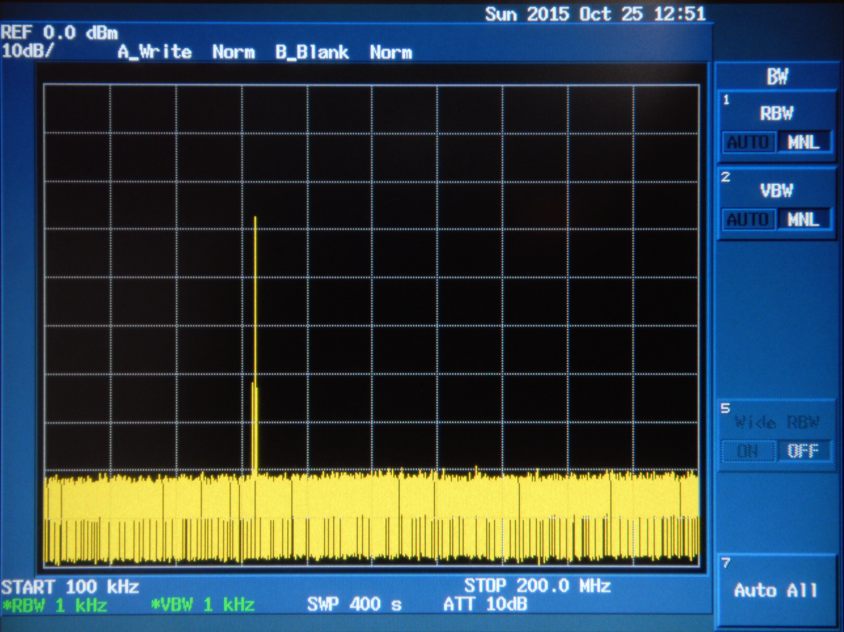This screenshot has width=844, height=632.
Task: Turn Wide RBW ON
Action: pos(748,451)
